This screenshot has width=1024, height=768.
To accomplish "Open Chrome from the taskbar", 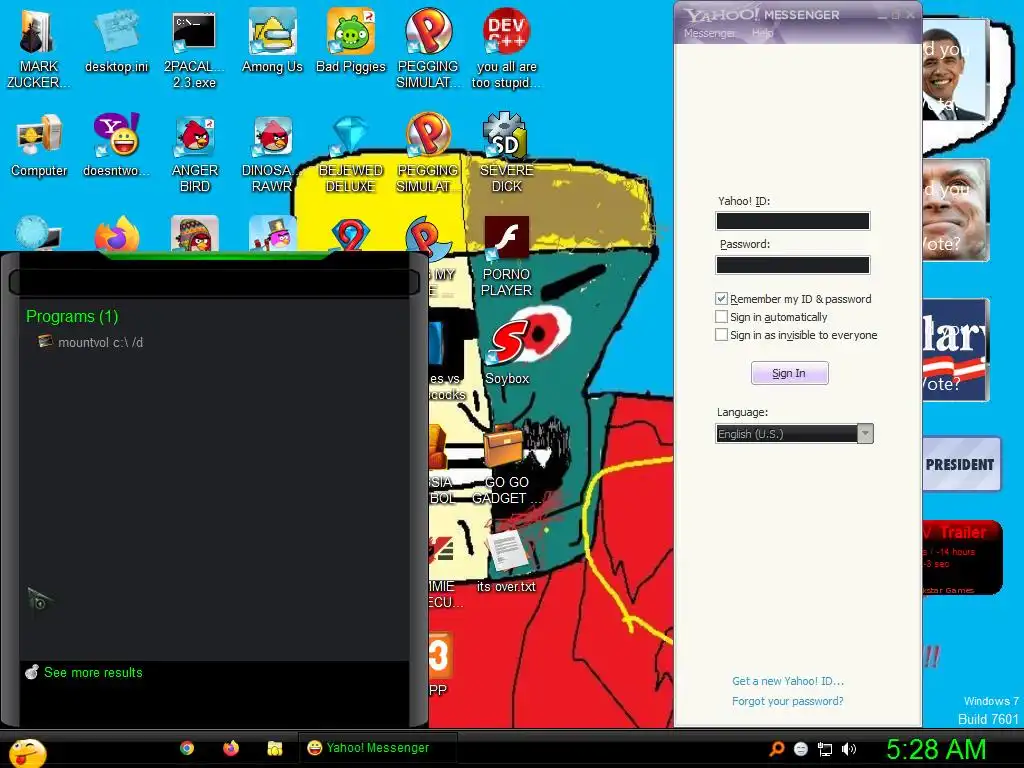I will tap(187, 748).
